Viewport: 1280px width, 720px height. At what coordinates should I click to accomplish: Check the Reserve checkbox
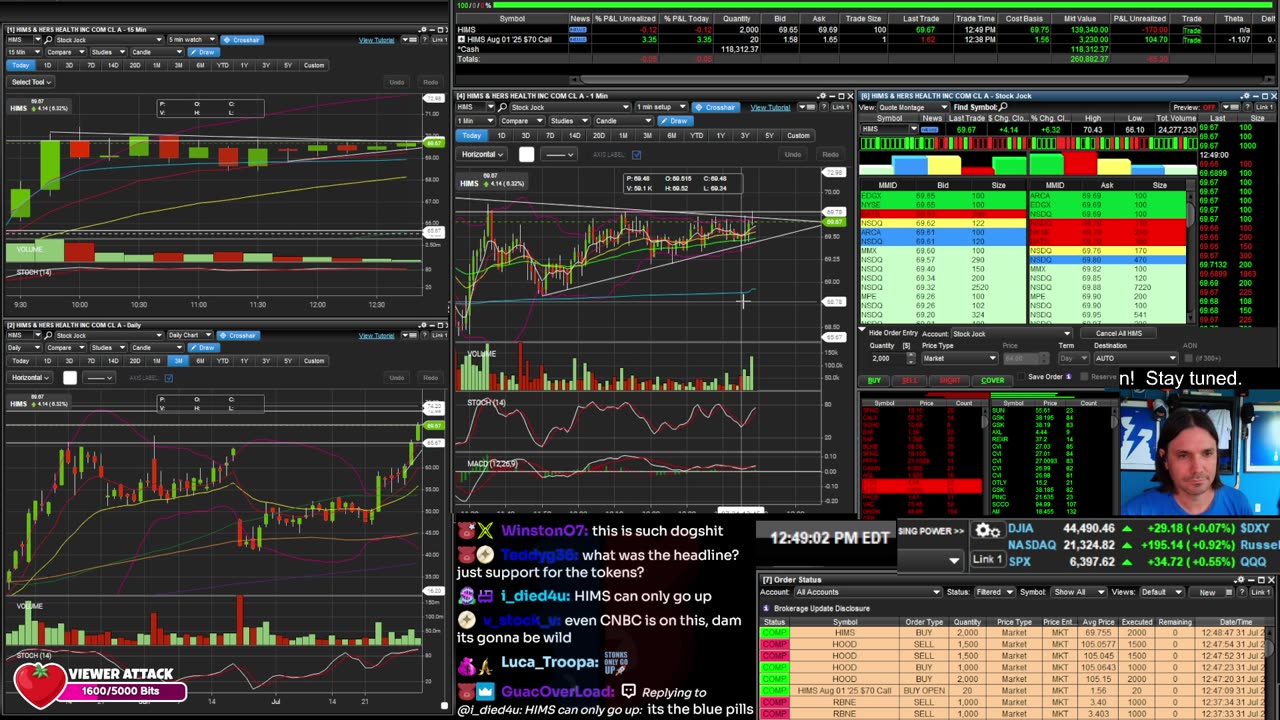pos(1084,376)
